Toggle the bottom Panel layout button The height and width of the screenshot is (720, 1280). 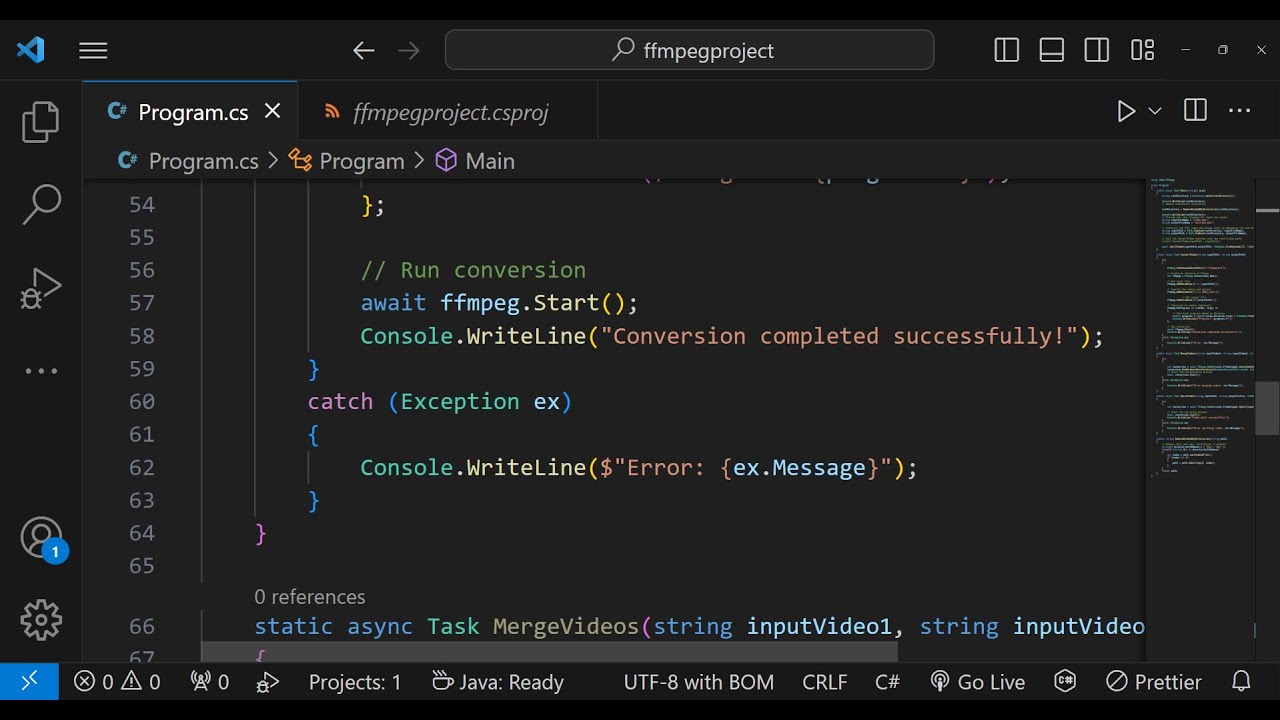[x=1052, y=50]
